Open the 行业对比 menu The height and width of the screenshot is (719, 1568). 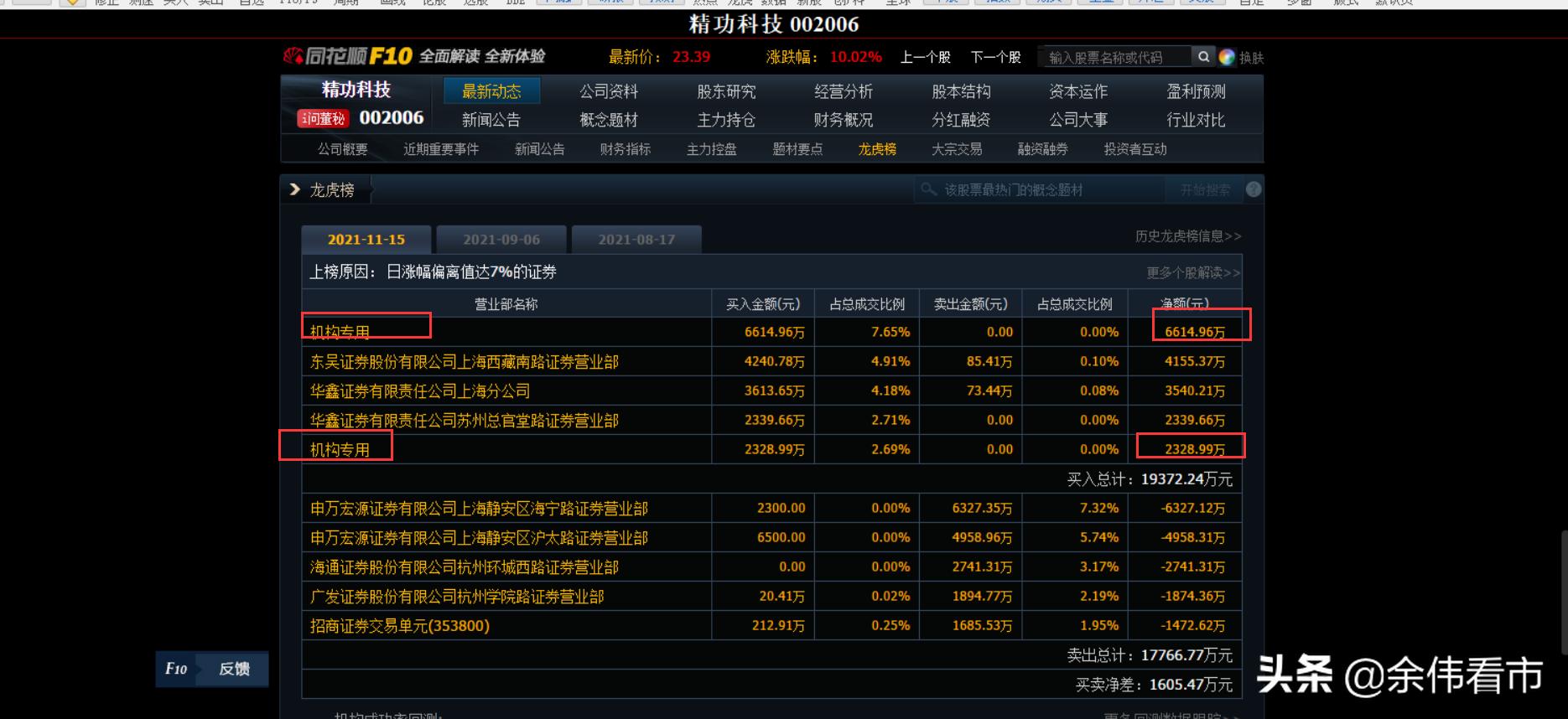1196,120
